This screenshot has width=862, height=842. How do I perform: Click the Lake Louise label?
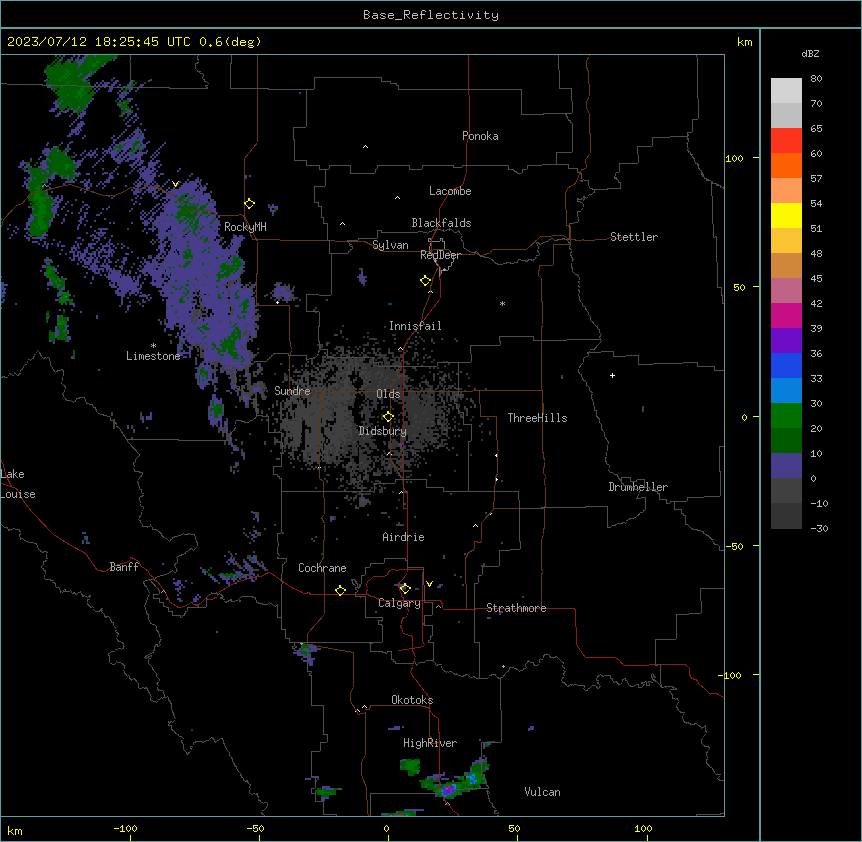[x=18, y=484]
